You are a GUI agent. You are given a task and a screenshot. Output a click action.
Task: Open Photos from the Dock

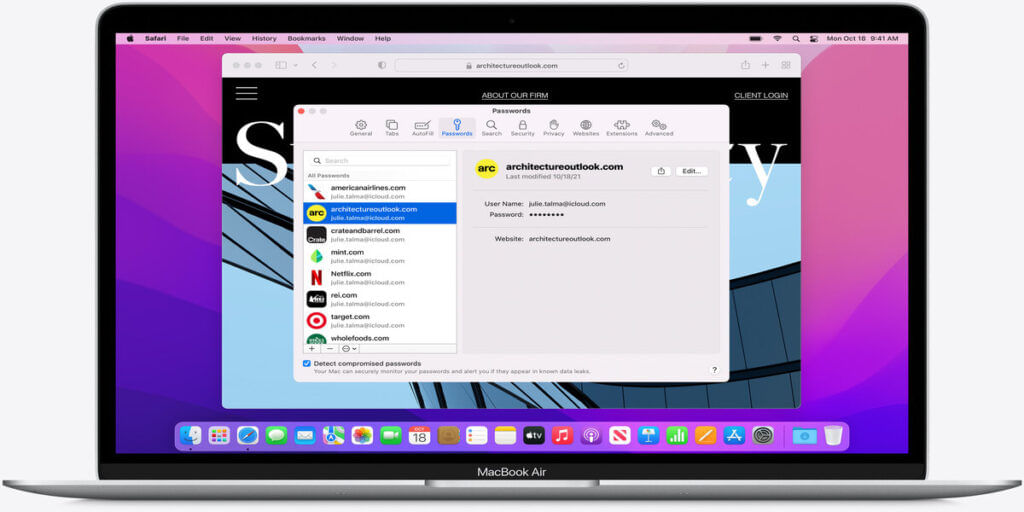pyautogui.click(x=362, y=435)
